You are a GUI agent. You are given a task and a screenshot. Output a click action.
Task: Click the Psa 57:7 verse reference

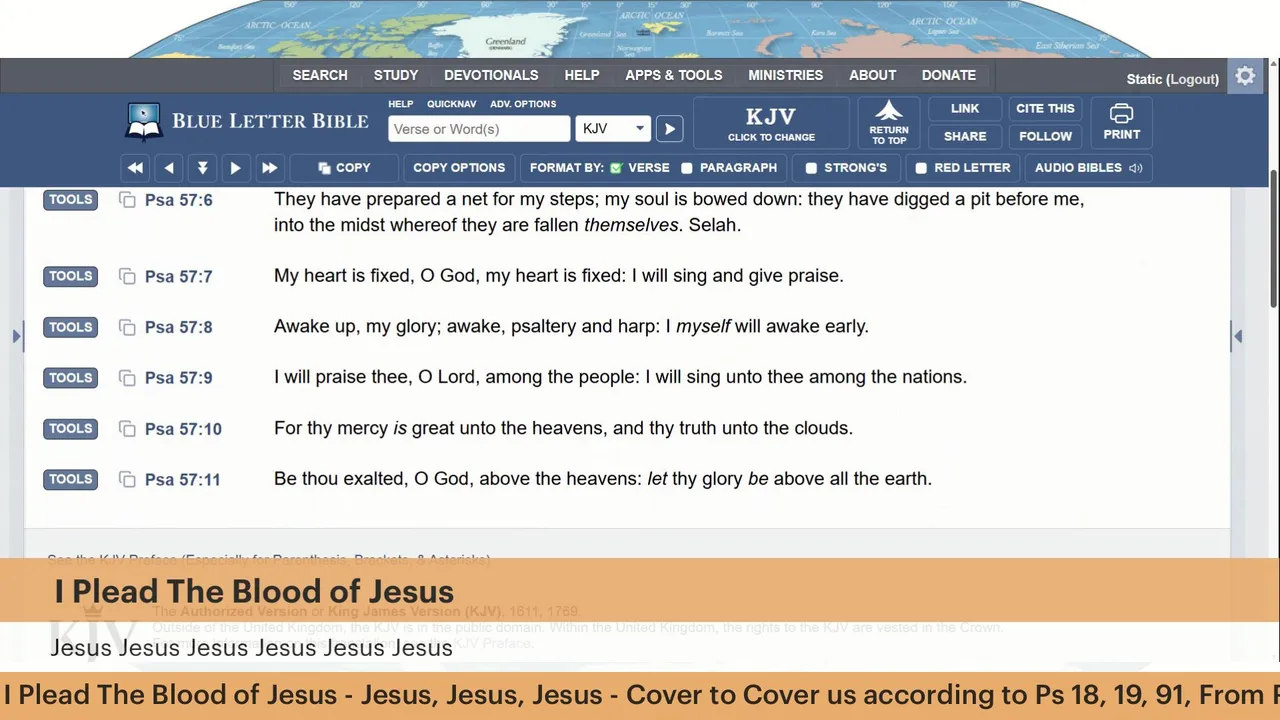pos(179,276)
